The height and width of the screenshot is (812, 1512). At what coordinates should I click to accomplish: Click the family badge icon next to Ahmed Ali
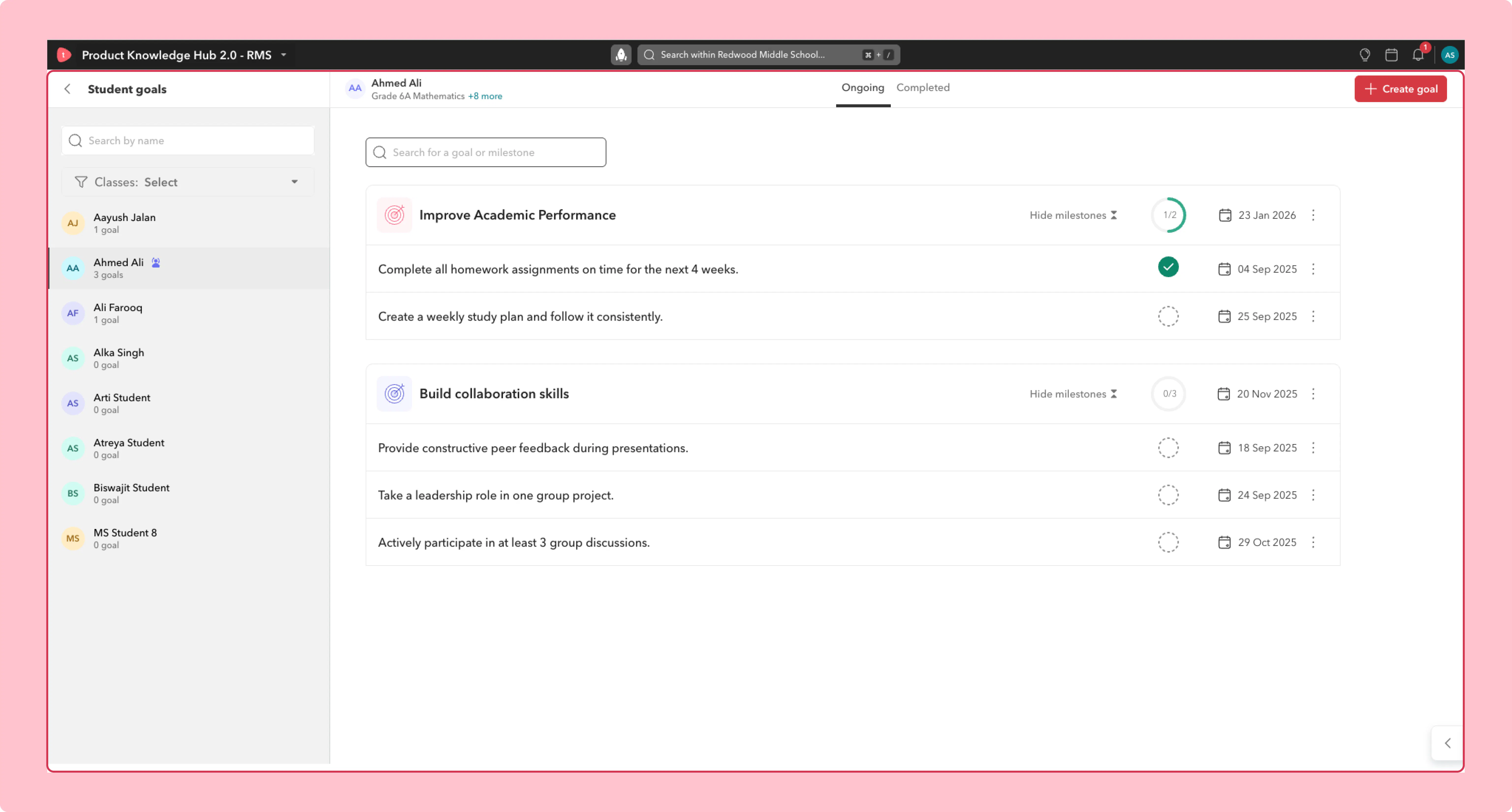[x=156, y=262]
